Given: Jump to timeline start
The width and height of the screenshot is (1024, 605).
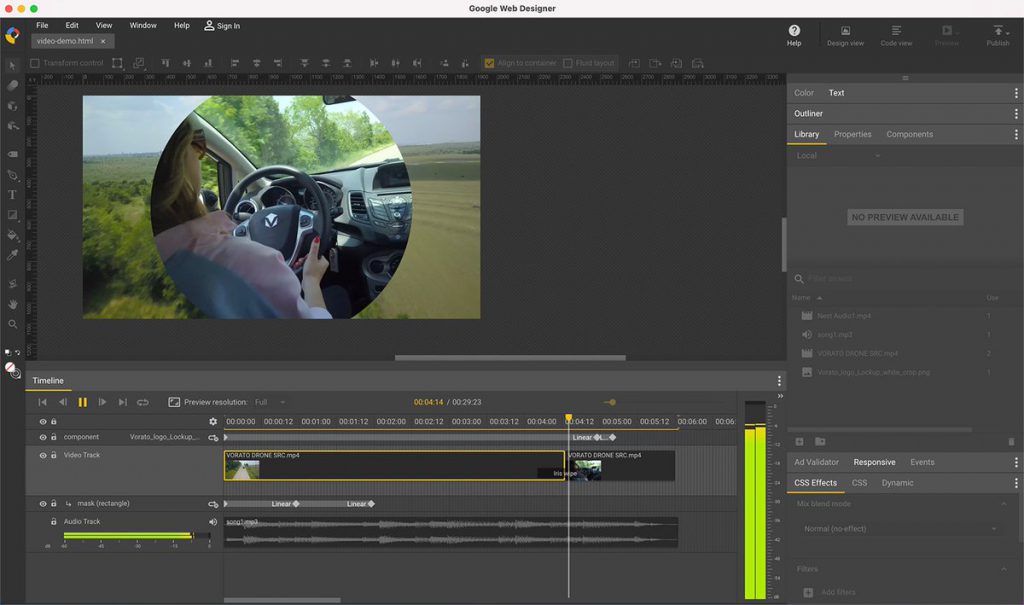Looking at the screenshot, I should point(42,402).
